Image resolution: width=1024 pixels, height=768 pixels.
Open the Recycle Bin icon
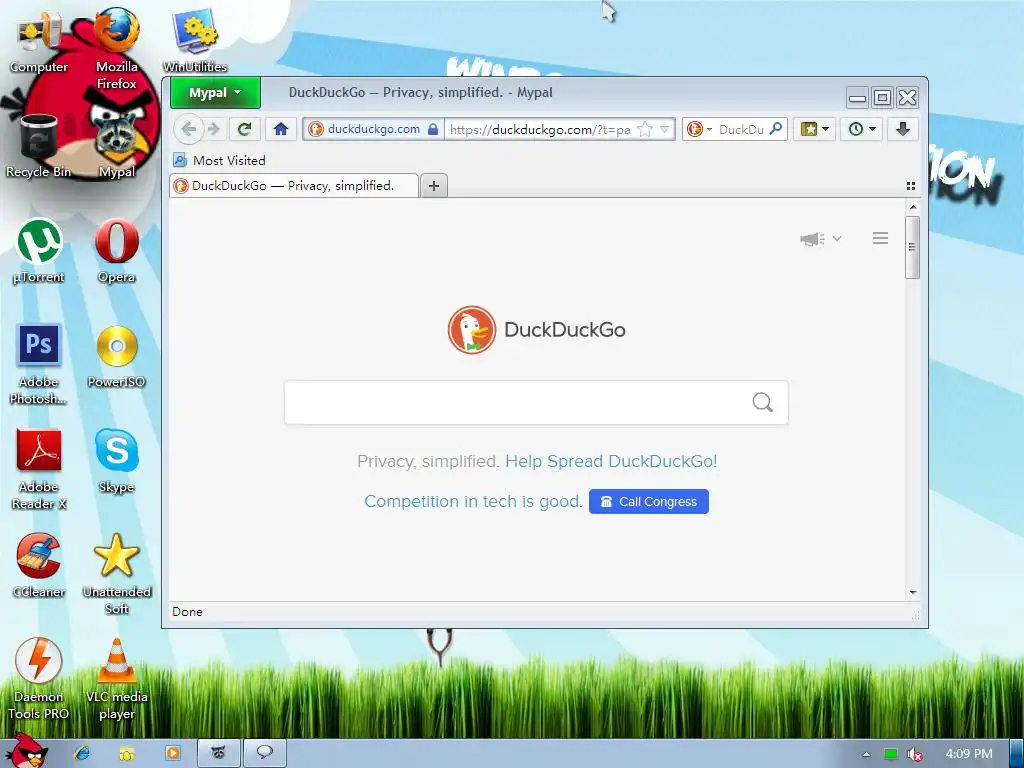click(39, 146)
